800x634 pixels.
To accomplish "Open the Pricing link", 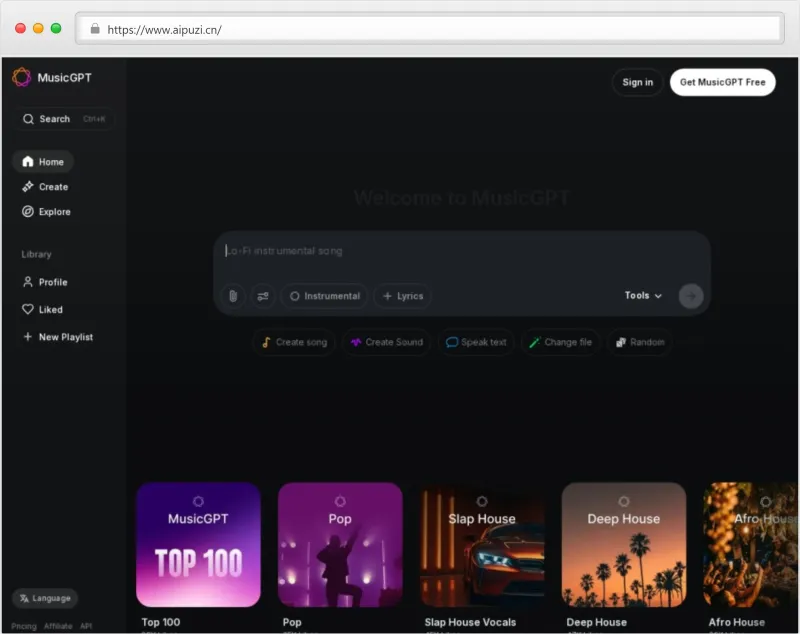I will click(x=26, y=625).
